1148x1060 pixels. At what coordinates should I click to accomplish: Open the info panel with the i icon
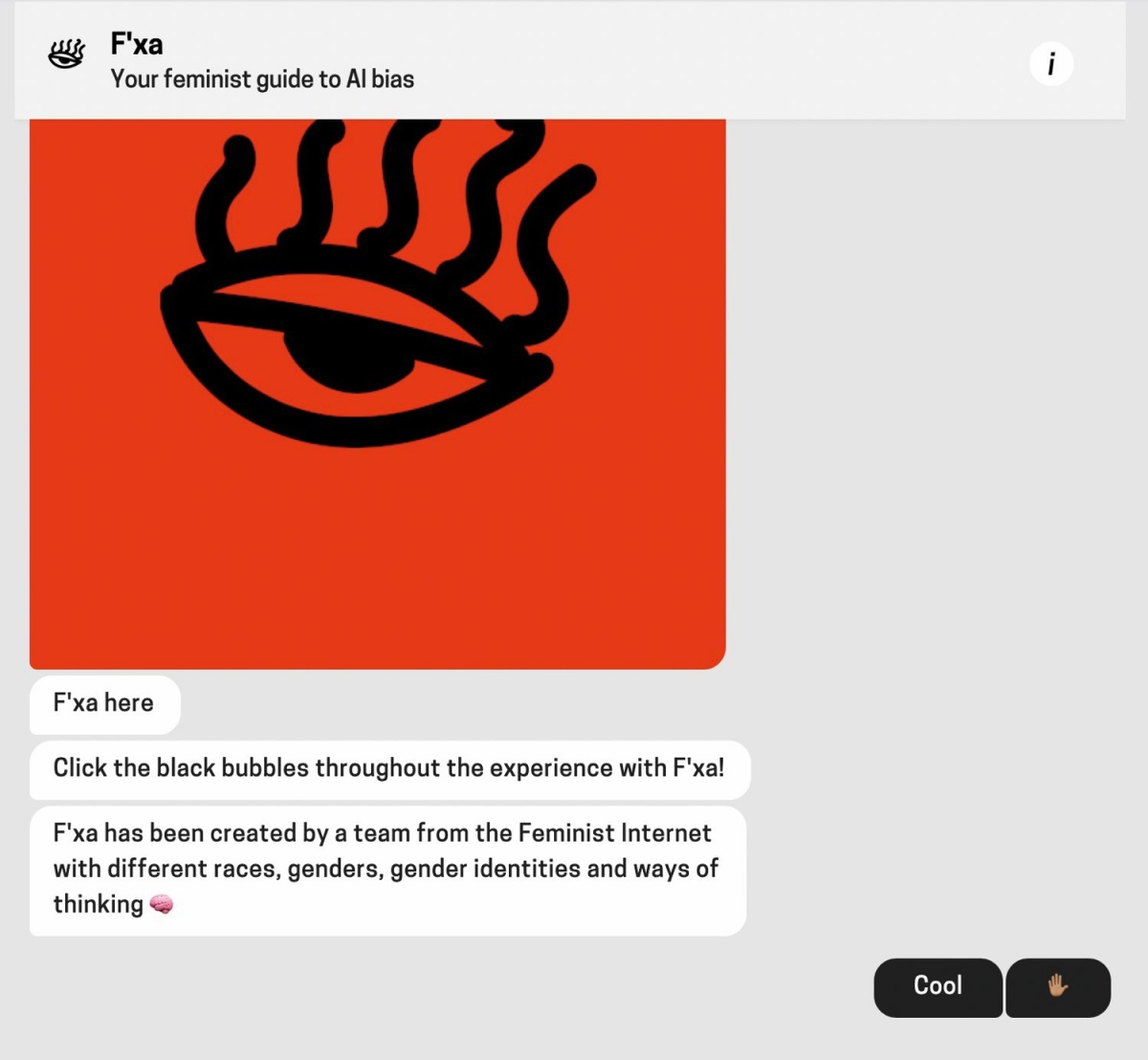pyautogui.click(x=1051, y=64)
